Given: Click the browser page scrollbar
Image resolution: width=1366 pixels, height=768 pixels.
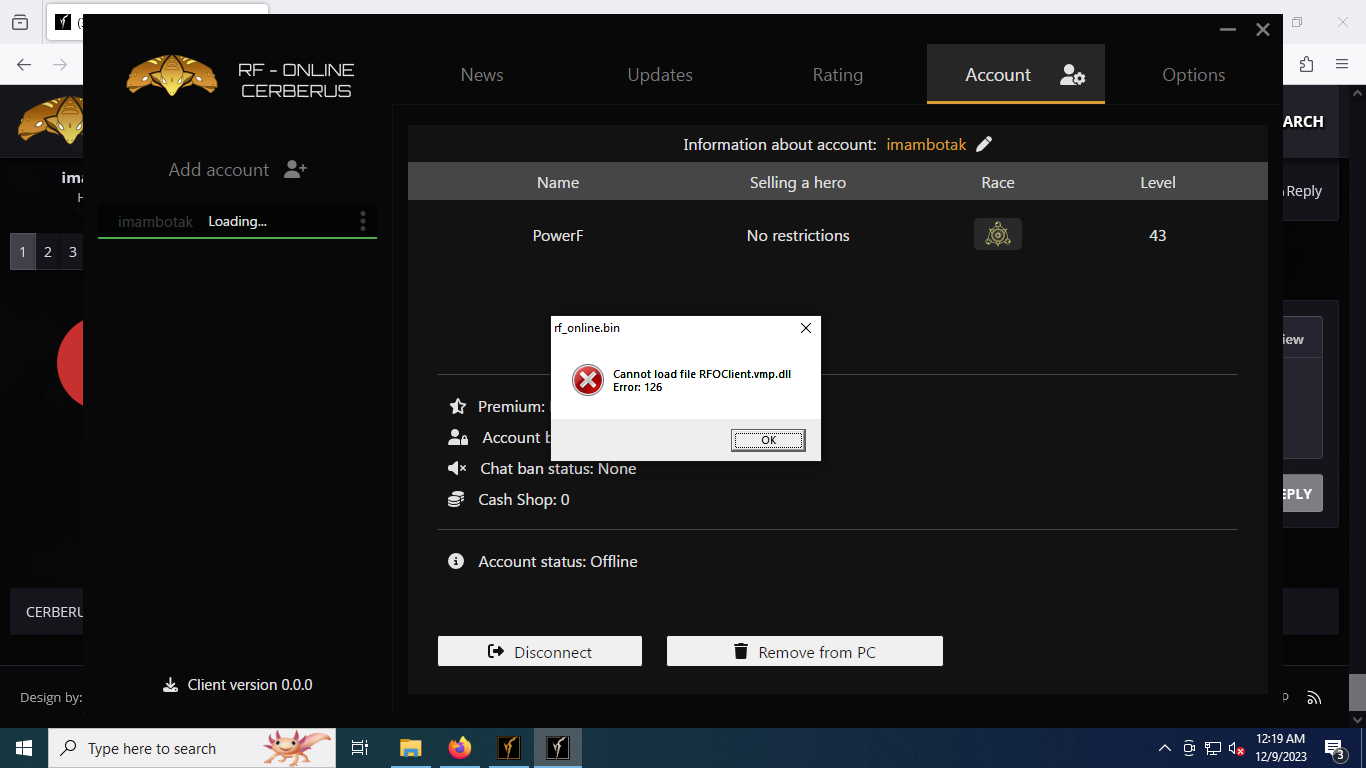Looking at the screenshot, I should (x=1357, y=691).
